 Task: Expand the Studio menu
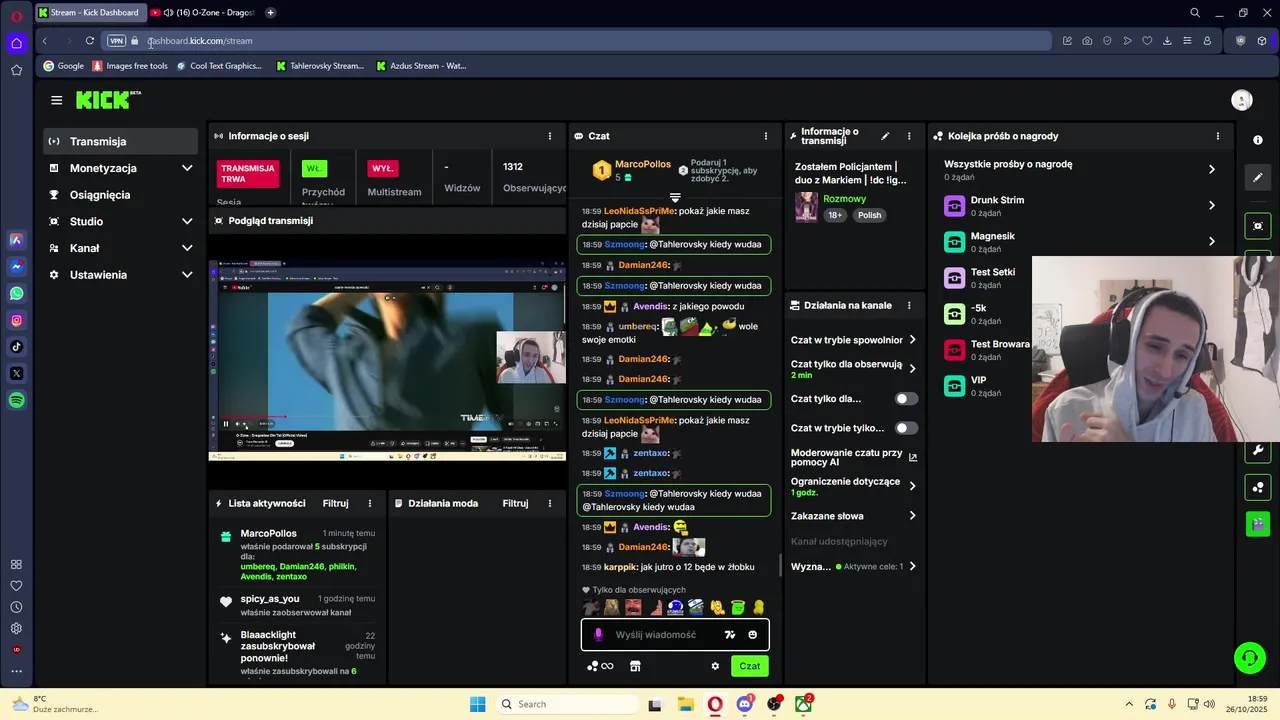(120, 221)
